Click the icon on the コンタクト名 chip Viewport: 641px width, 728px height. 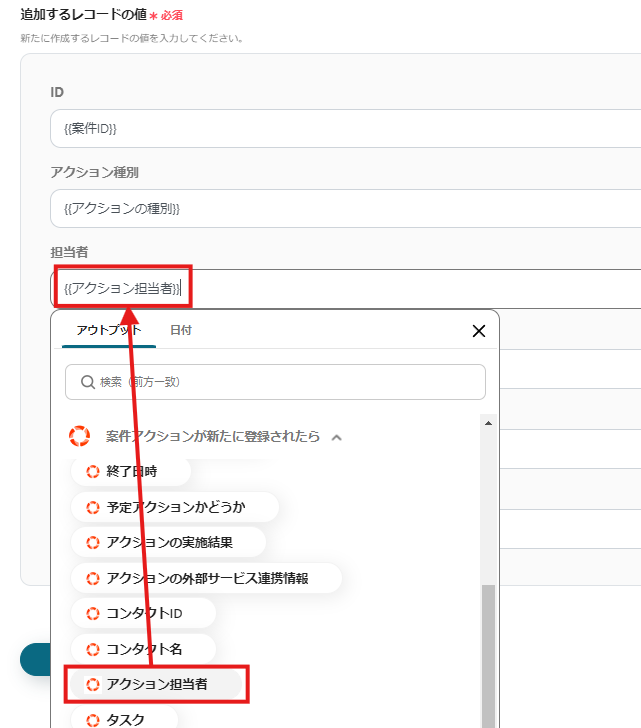(93, 649)
